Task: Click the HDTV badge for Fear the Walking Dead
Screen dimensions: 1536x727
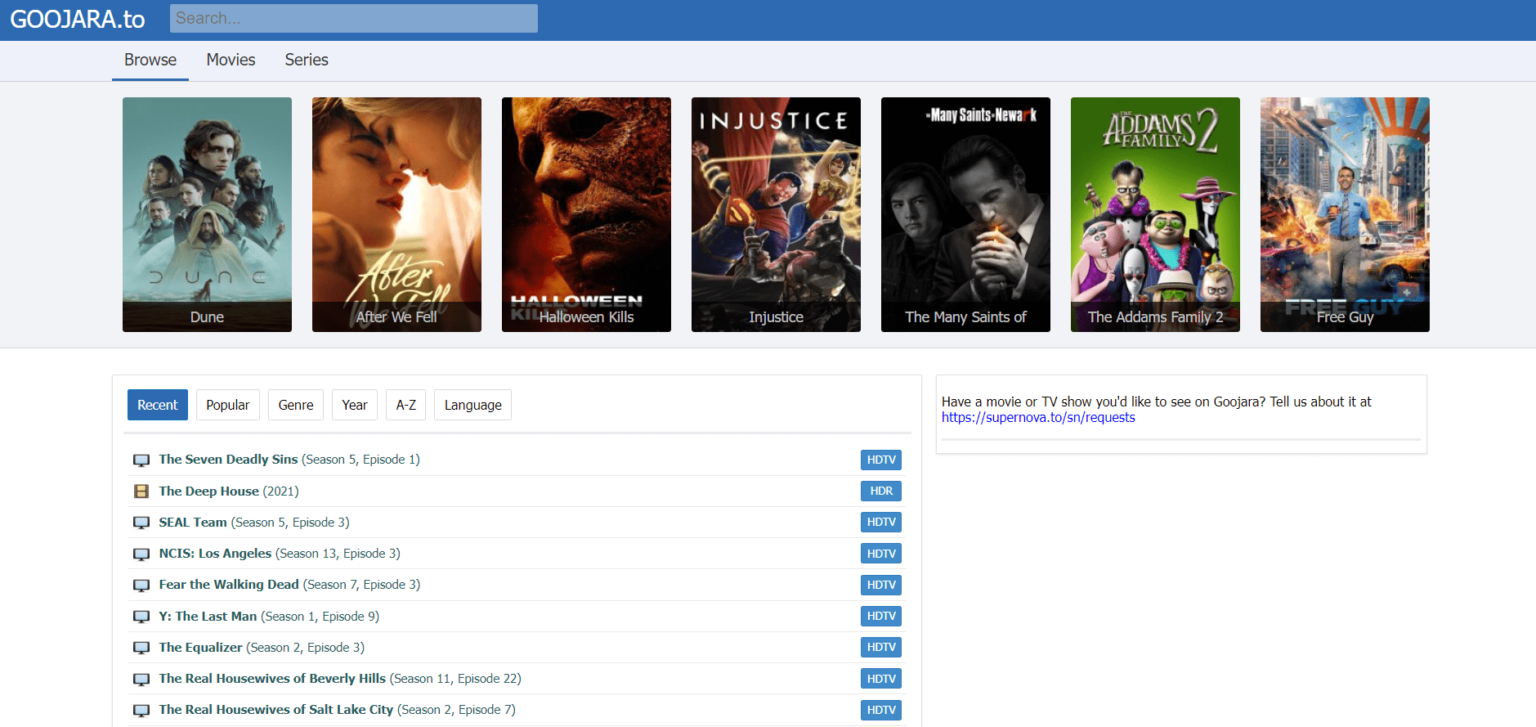Action: point(881,584)
